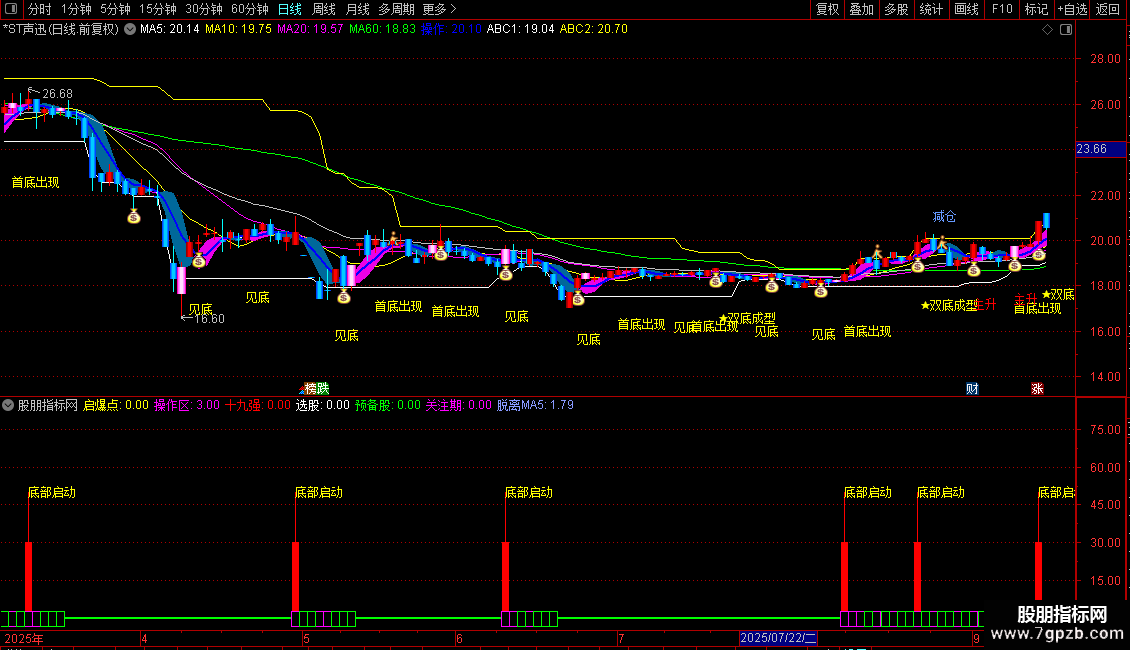The image size is (1130, 650).
Task: Click the 叠加 overlay button
Action: (x=861, y=9)
